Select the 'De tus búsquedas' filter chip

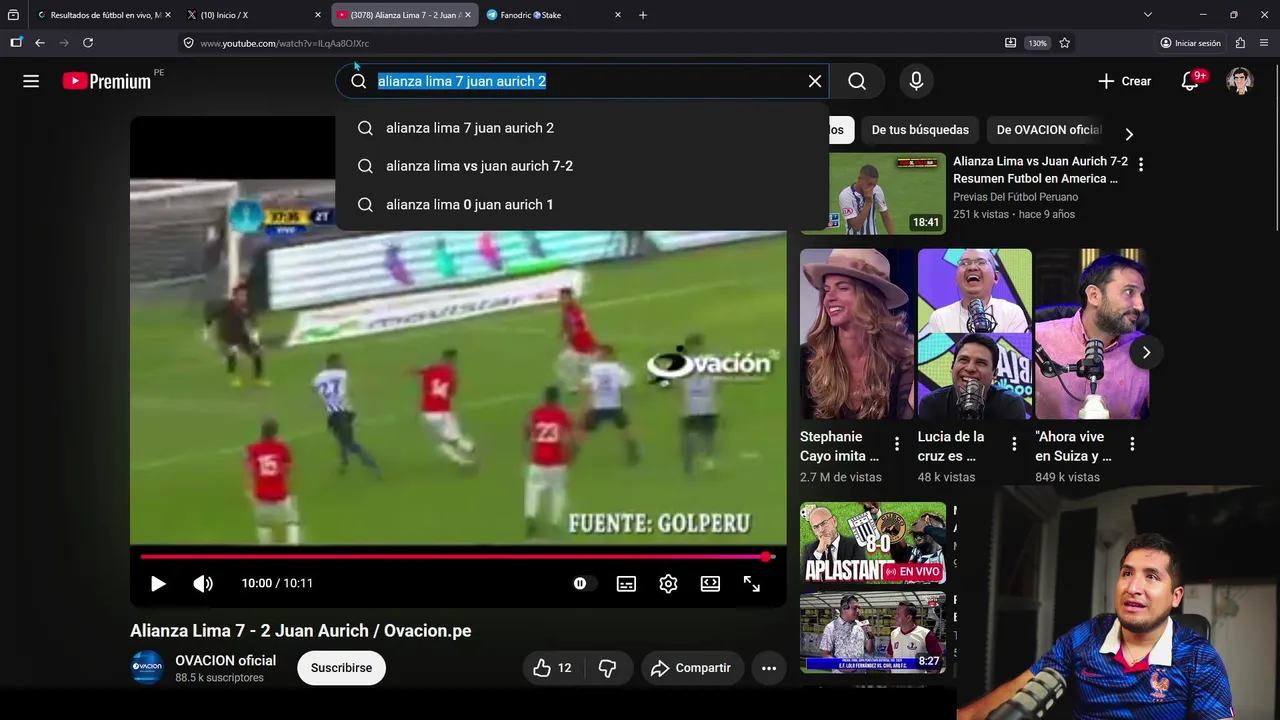point(920,130)
